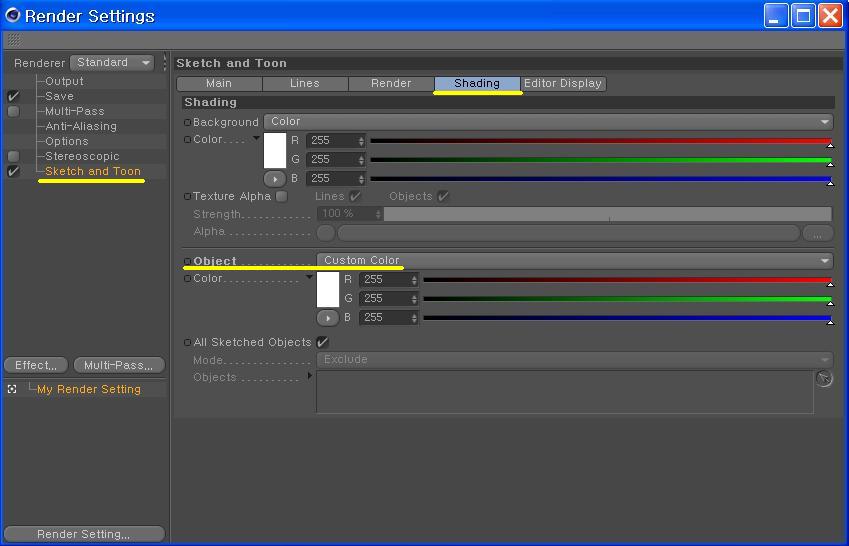Switch to the Lines tab

click(305, 83)
